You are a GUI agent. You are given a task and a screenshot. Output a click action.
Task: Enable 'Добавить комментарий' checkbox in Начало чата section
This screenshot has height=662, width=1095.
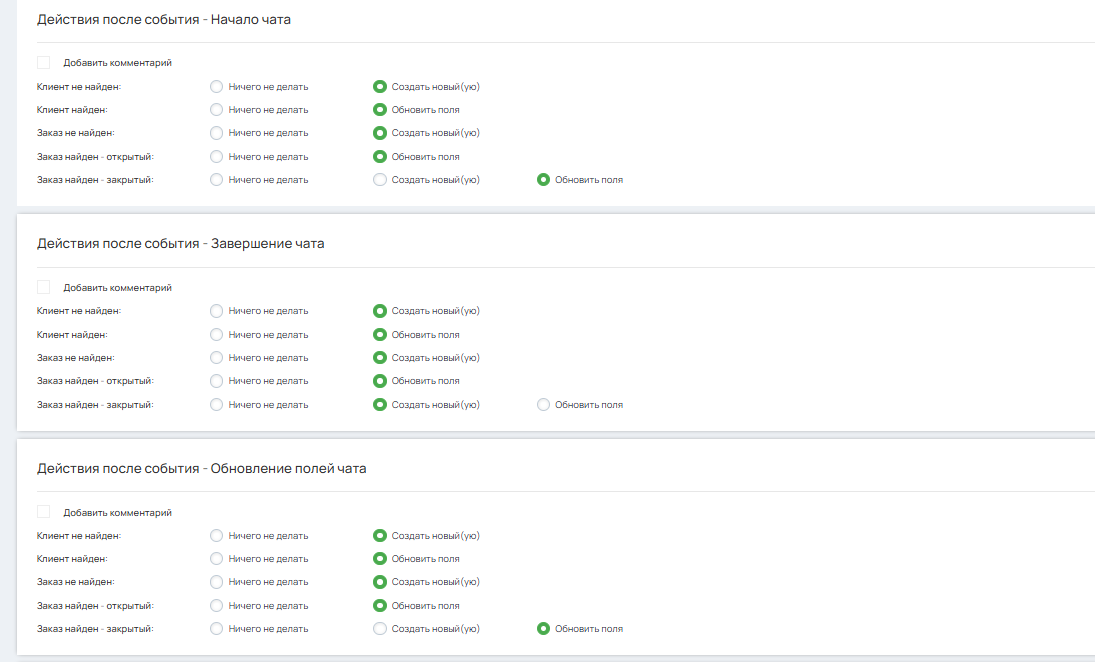click(x=44, y=62)
